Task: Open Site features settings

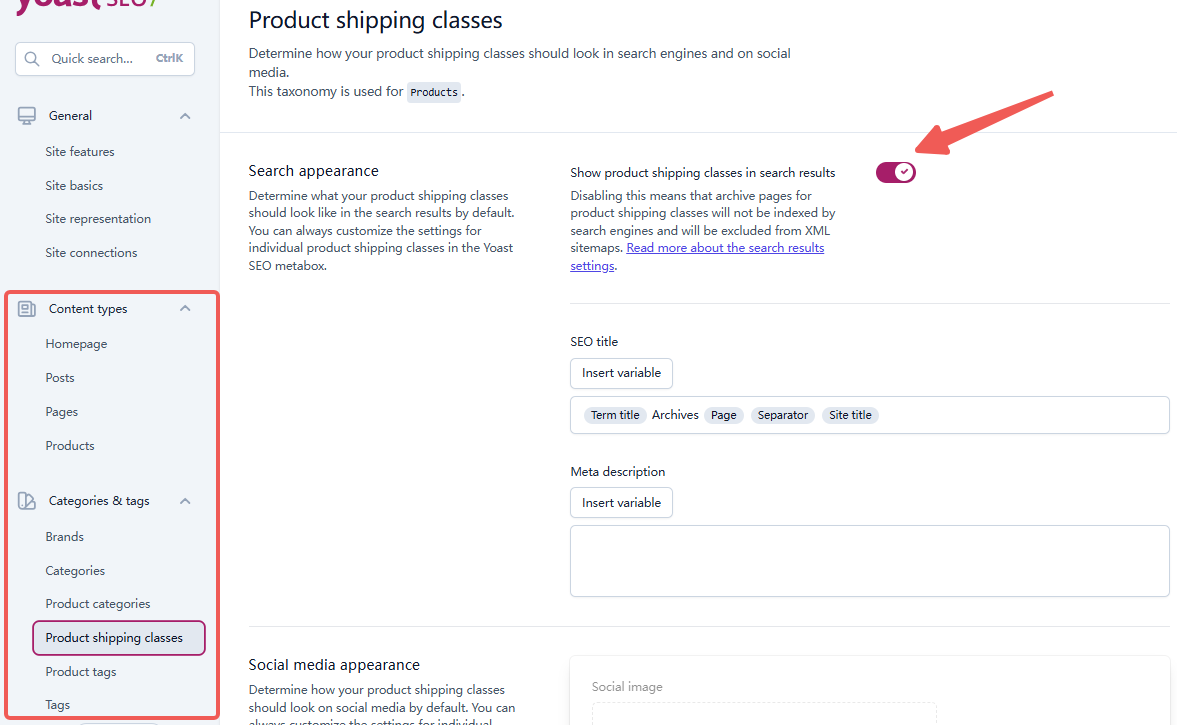Action: tap(79, 151)
